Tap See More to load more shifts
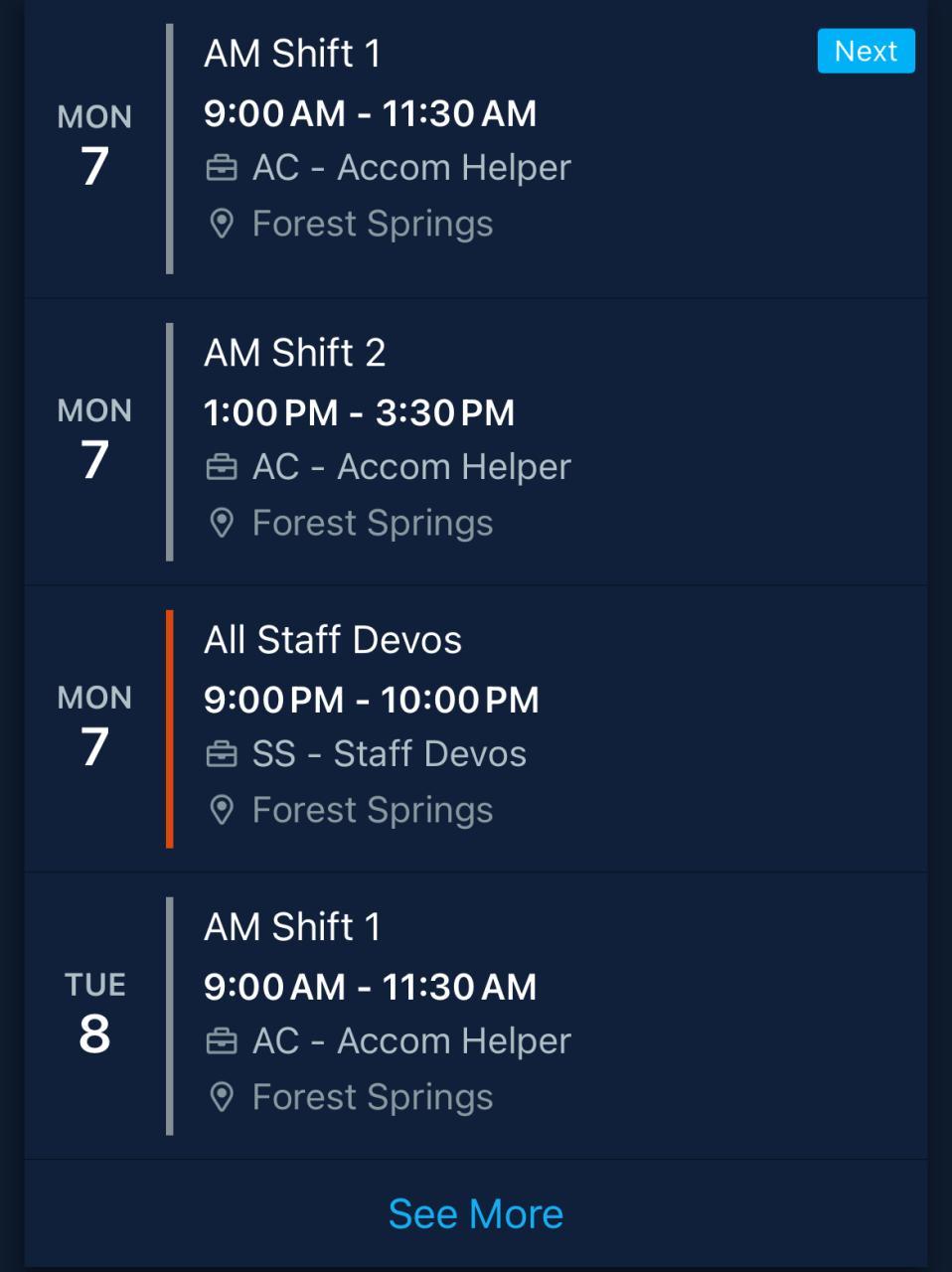The height and width of the screenshot is (1272, 952). (x=476, y=1214)
